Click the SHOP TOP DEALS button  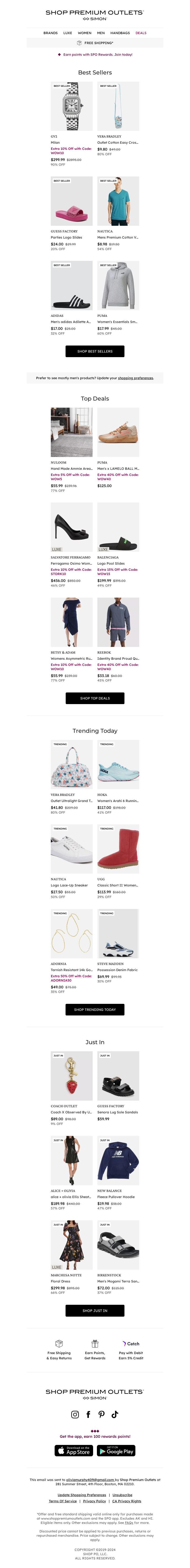click(95, 698)
